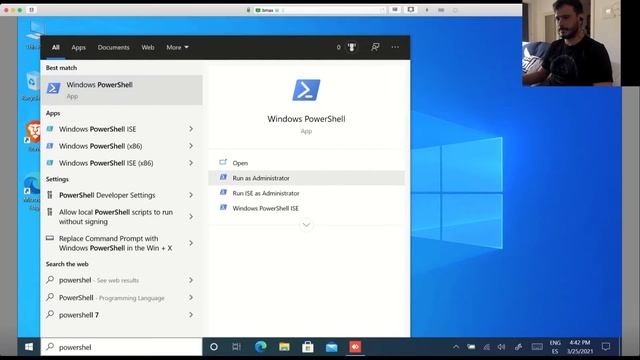Click the large PowerShell app icon
This screenshot has width=640, height=360.
(x=307, y=90)
